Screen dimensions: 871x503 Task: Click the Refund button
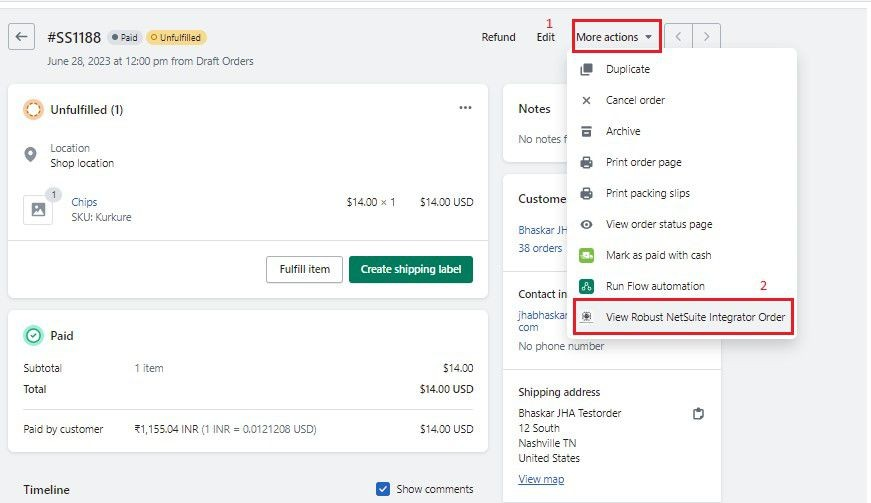click(498, 37)
